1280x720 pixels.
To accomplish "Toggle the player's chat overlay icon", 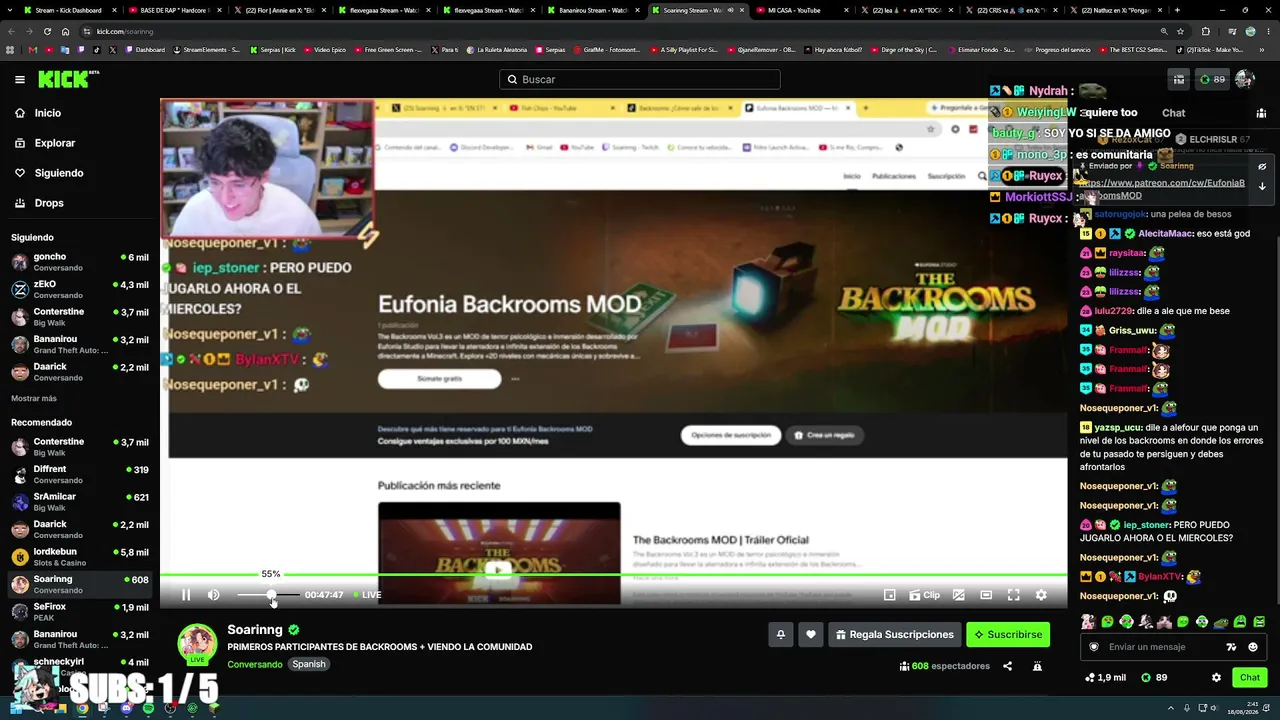I will click(x=958, y=595).
